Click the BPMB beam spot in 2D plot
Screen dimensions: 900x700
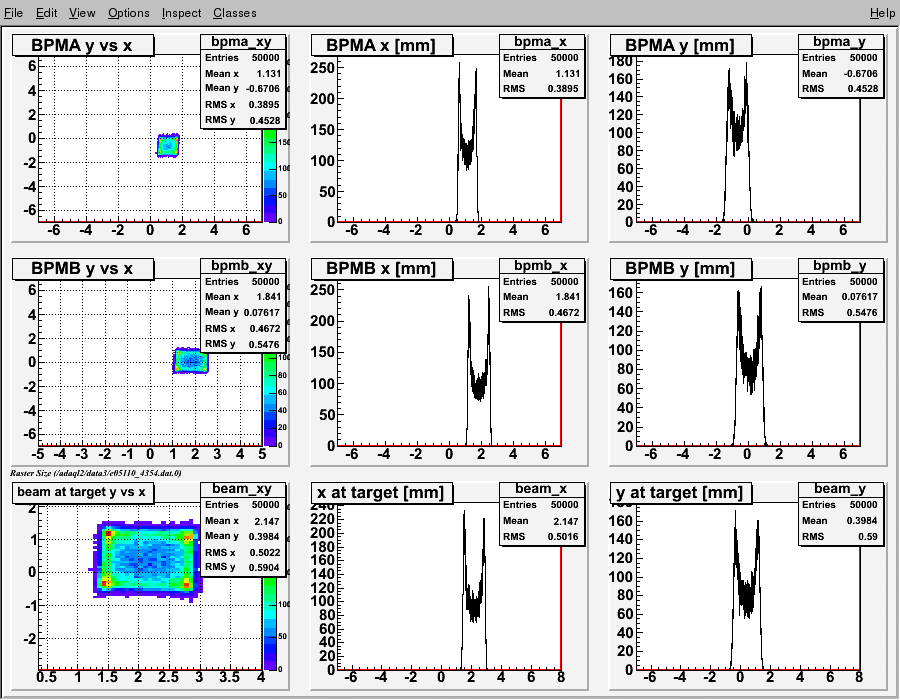tap(191, 361)
